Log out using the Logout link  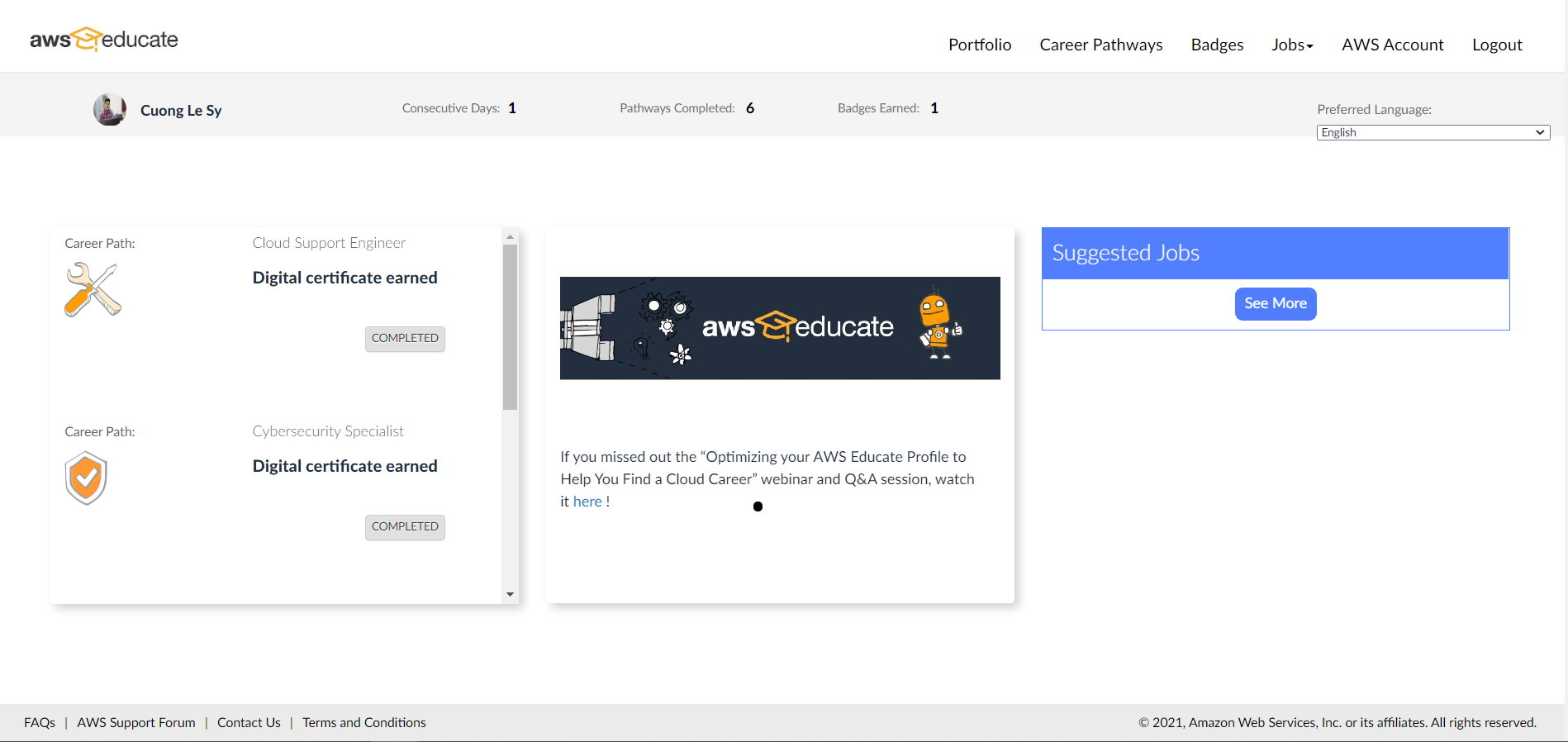[1497, 45]
